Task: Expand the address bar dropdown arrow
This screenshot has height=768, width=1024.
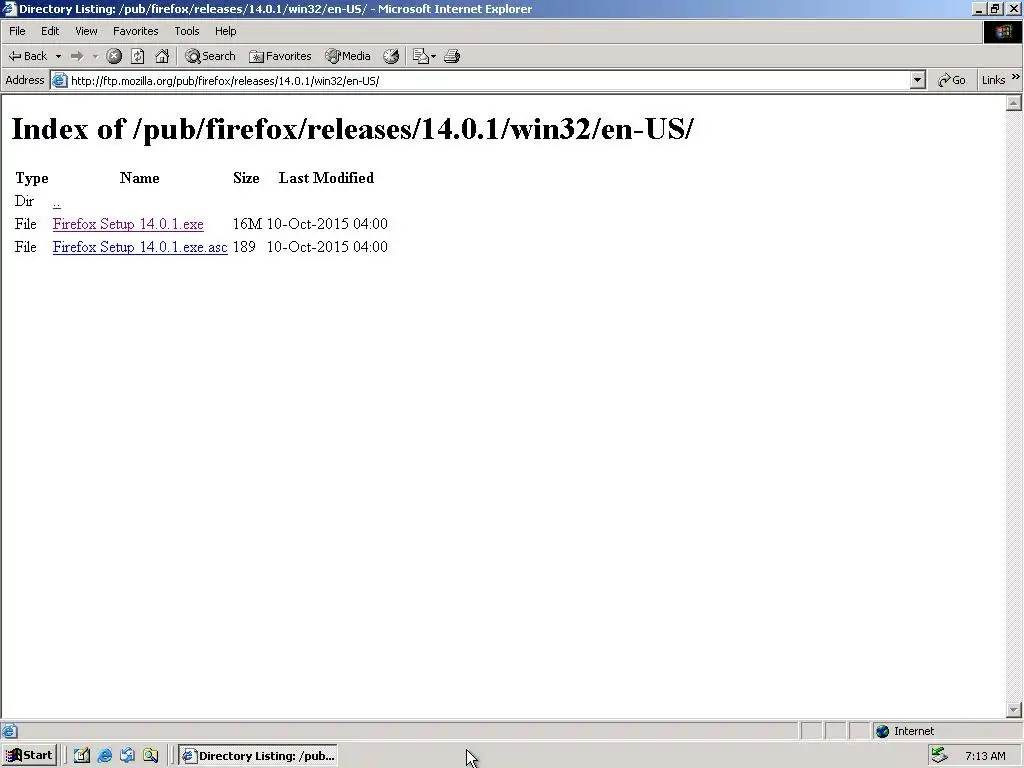Action: pos(918,80)
